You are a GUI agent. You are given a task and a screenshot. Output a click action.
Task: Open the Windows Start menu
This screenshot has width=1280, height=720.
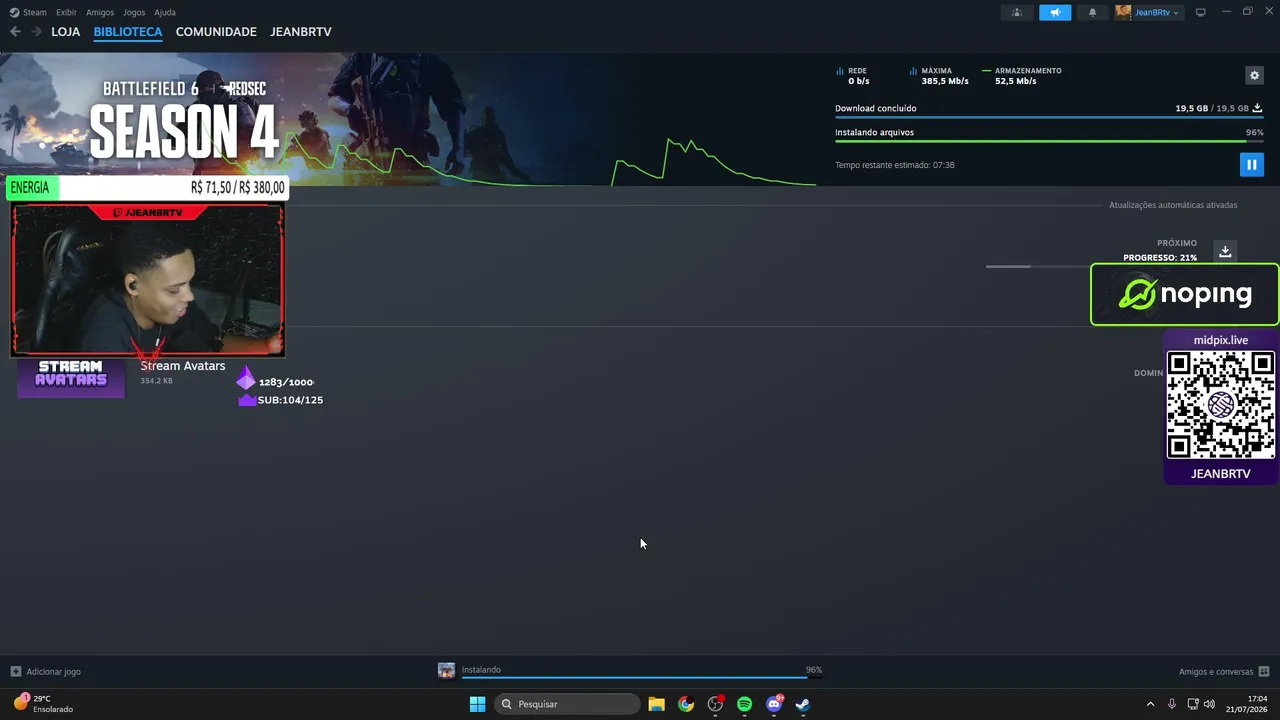(477, 704)
